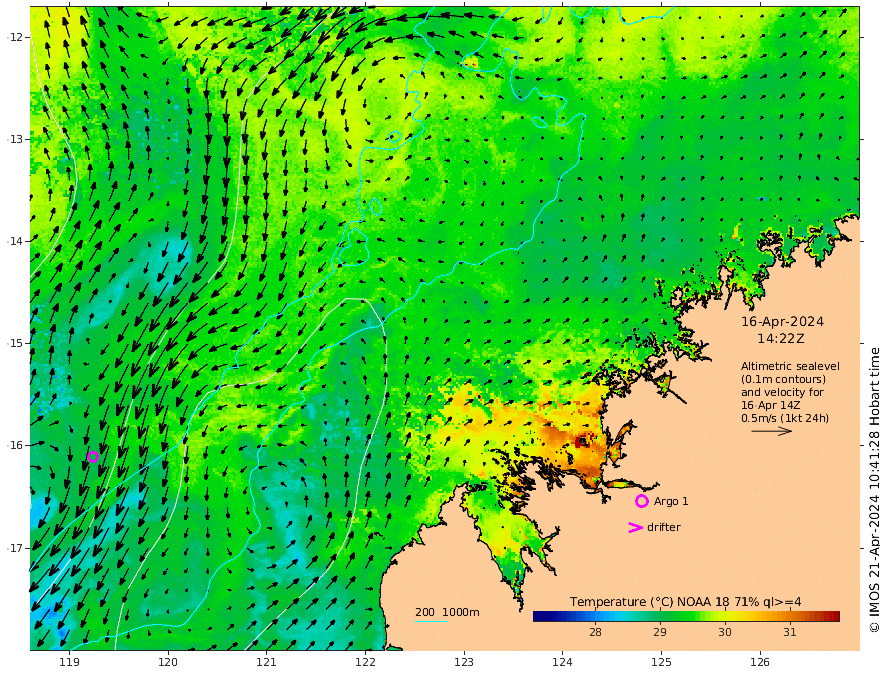Click the colorbar tick label 28
Viewport: 880px width, 680px height.
[x=595, y=632]
